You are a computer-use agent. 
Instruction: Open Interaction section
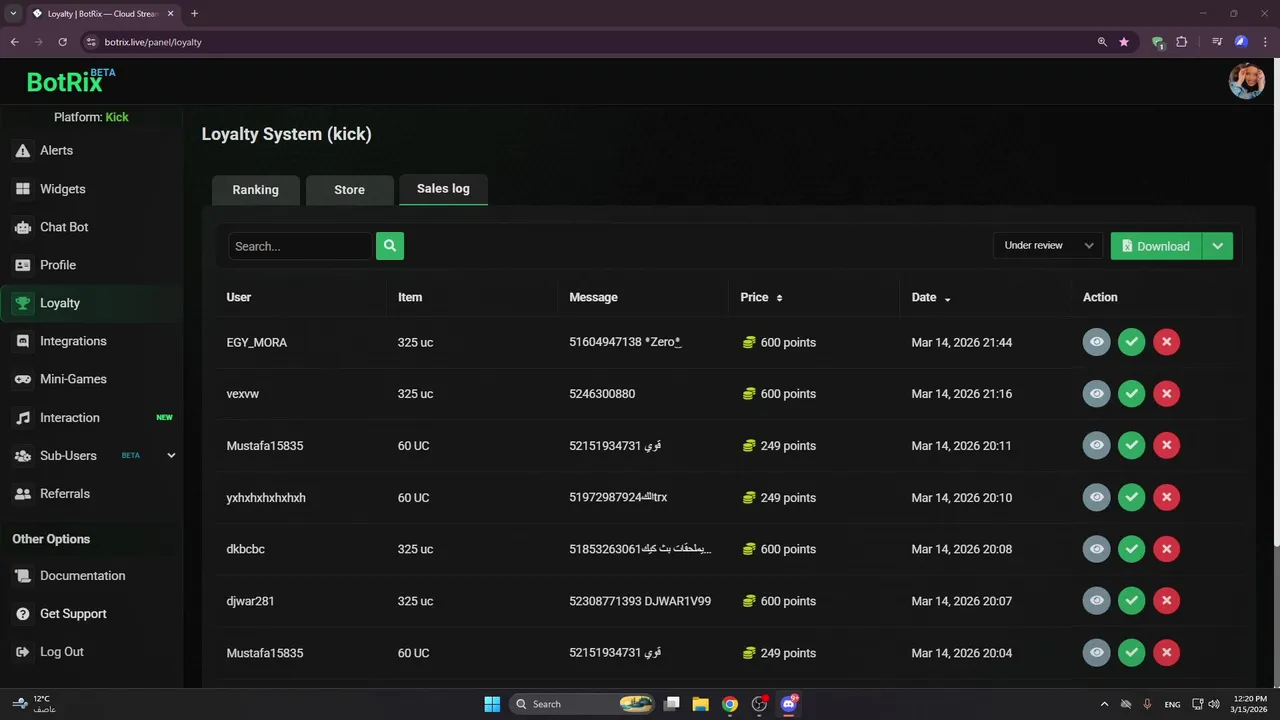[70, 418]
